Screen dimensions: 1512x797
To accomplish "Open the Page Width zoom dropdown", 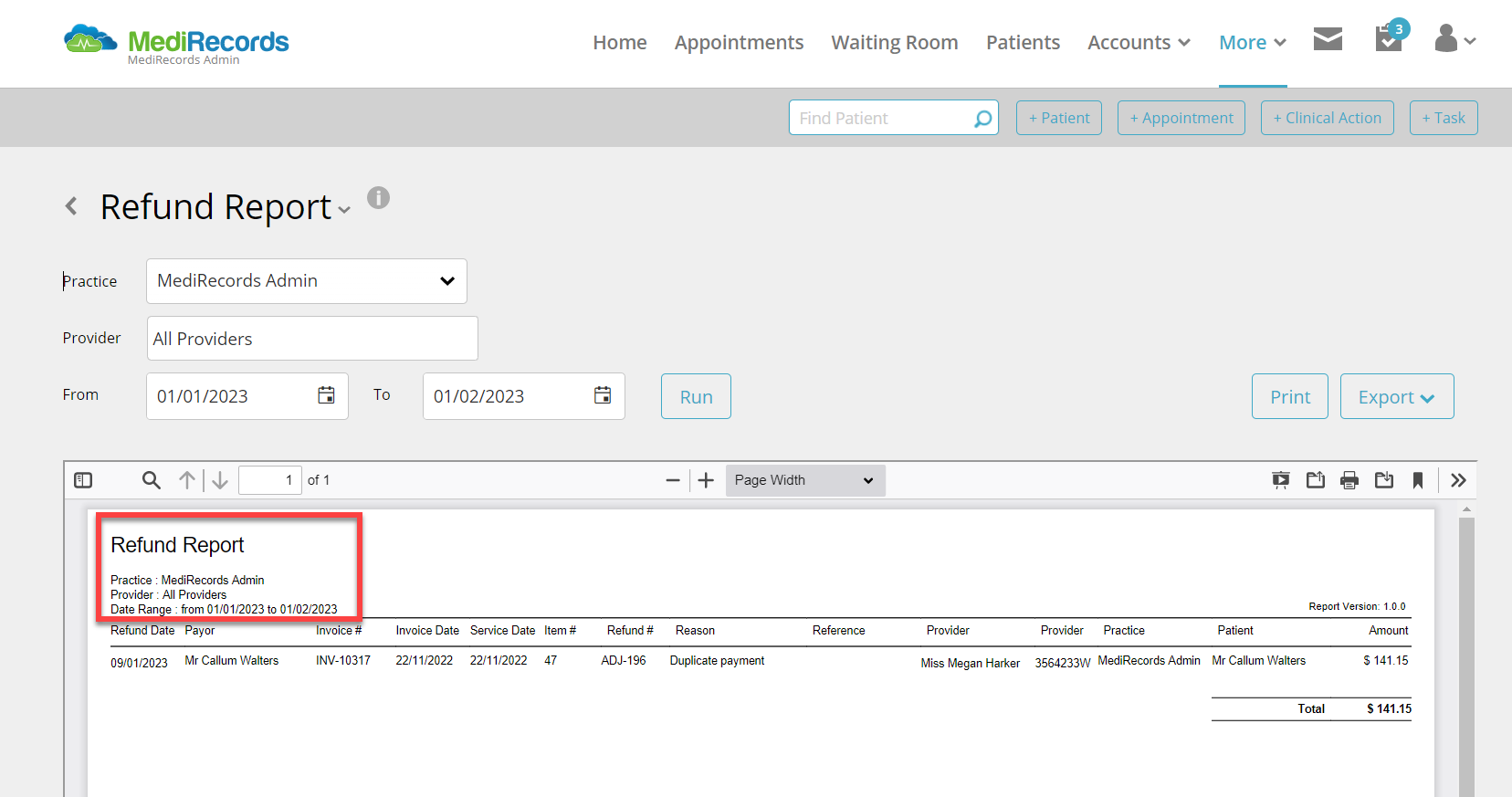I will (805, 480).
